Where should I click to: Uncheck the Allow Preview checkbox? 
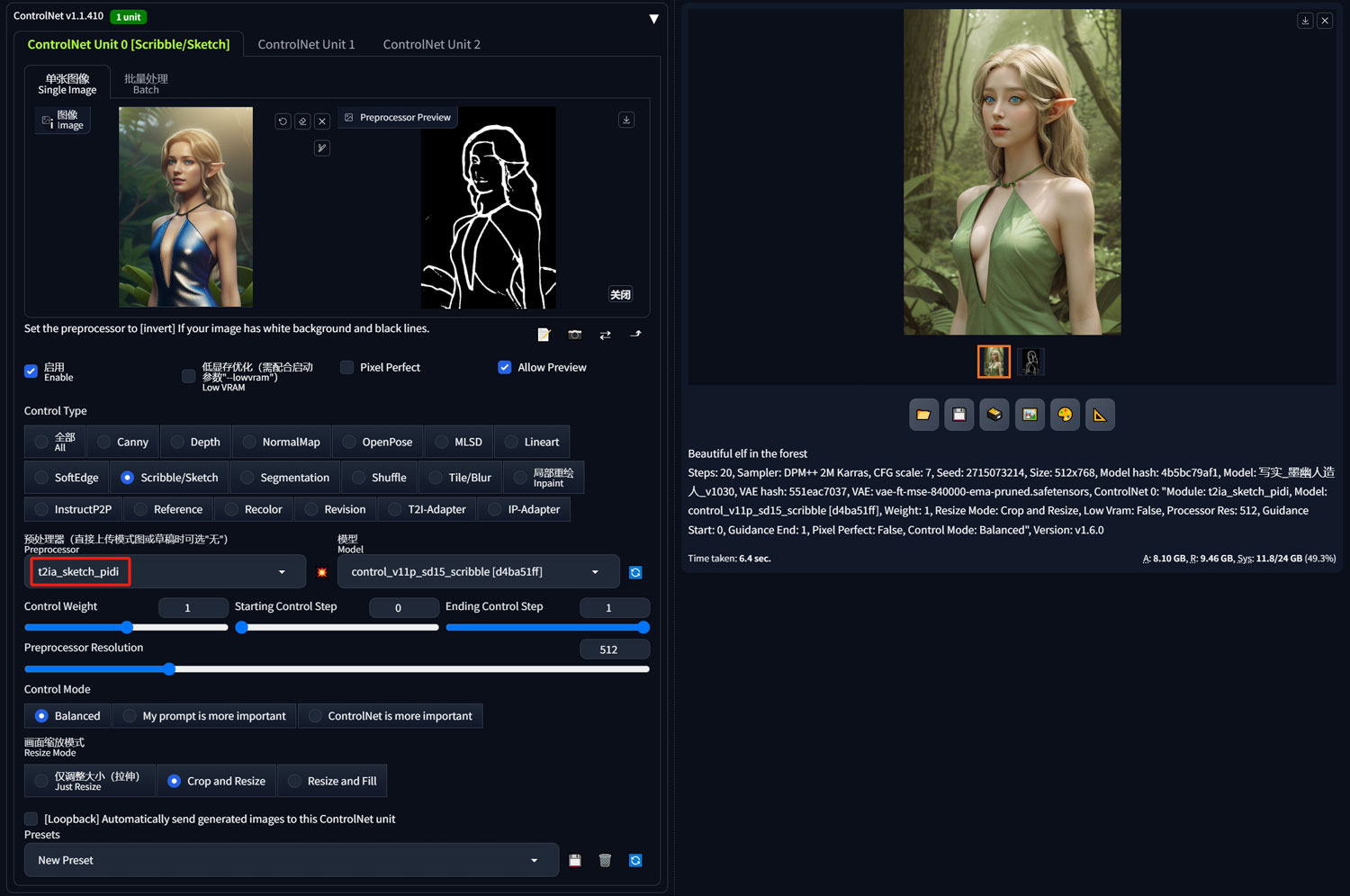[x=505, y=367]
